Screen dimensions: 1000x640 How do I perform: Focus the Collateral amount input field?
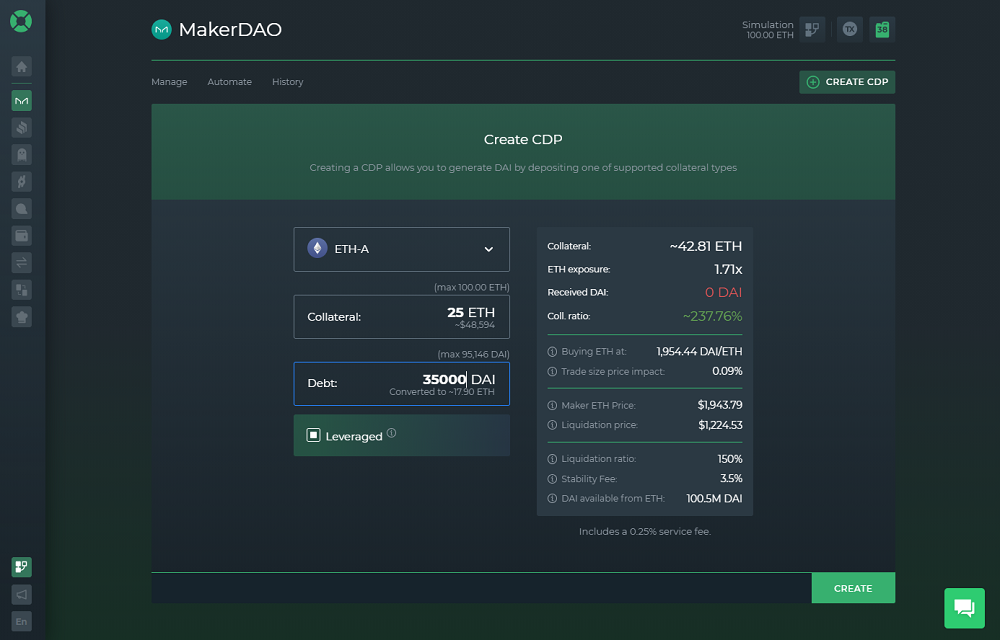(x=402, y=317)
